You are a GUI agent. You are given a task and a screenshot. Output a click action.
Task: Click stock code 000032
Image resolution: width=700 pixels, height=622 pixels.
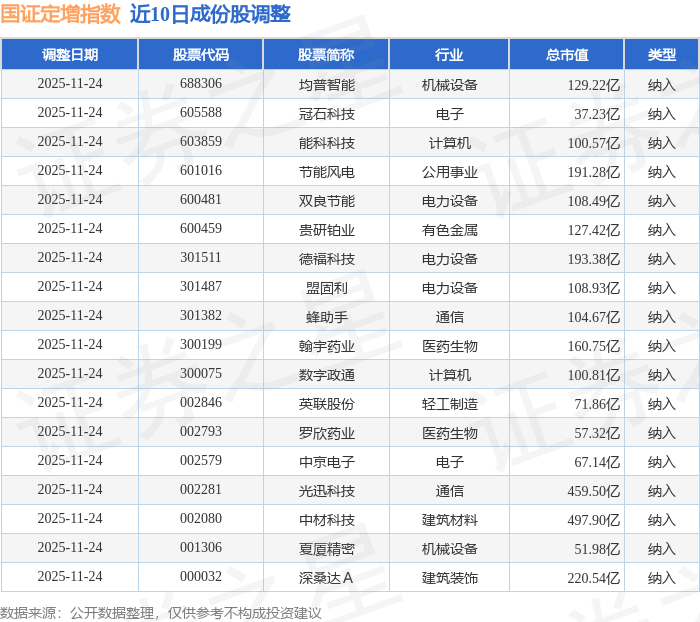coord(201,577)
